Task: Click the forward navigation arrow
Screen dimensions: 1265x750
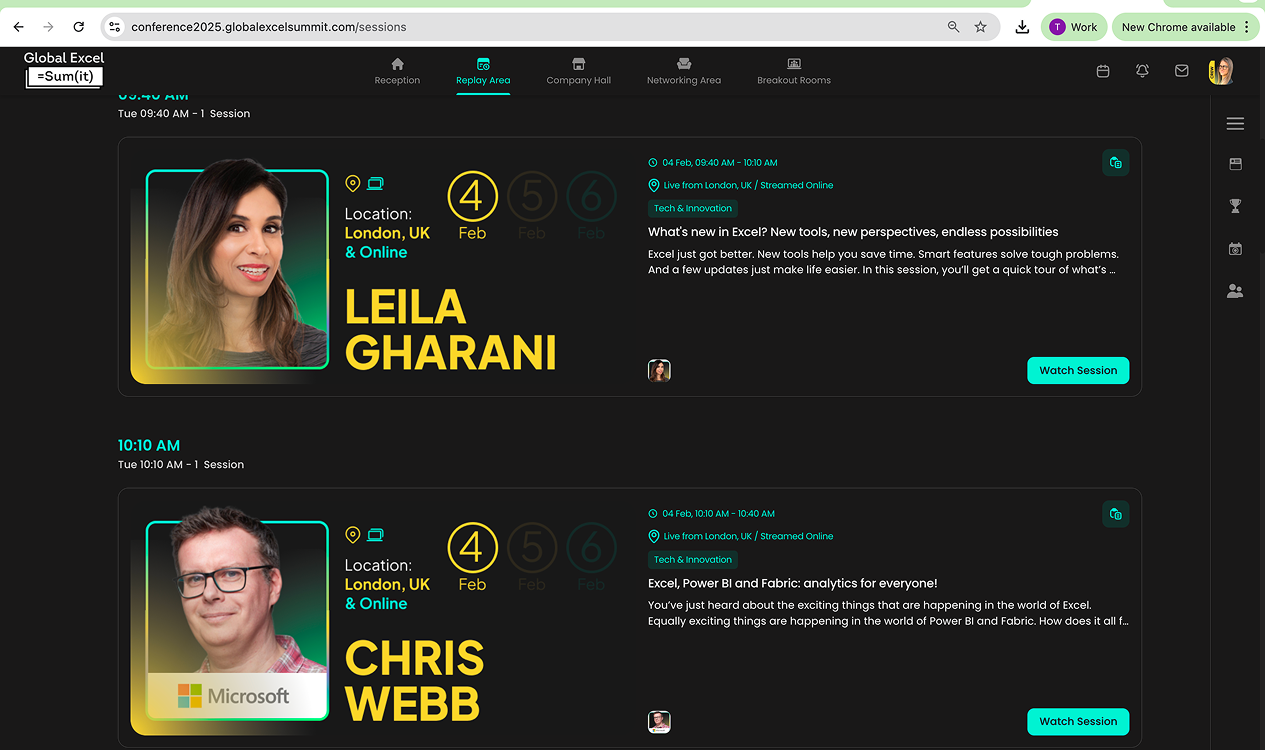Action: [x=48, y=27]
